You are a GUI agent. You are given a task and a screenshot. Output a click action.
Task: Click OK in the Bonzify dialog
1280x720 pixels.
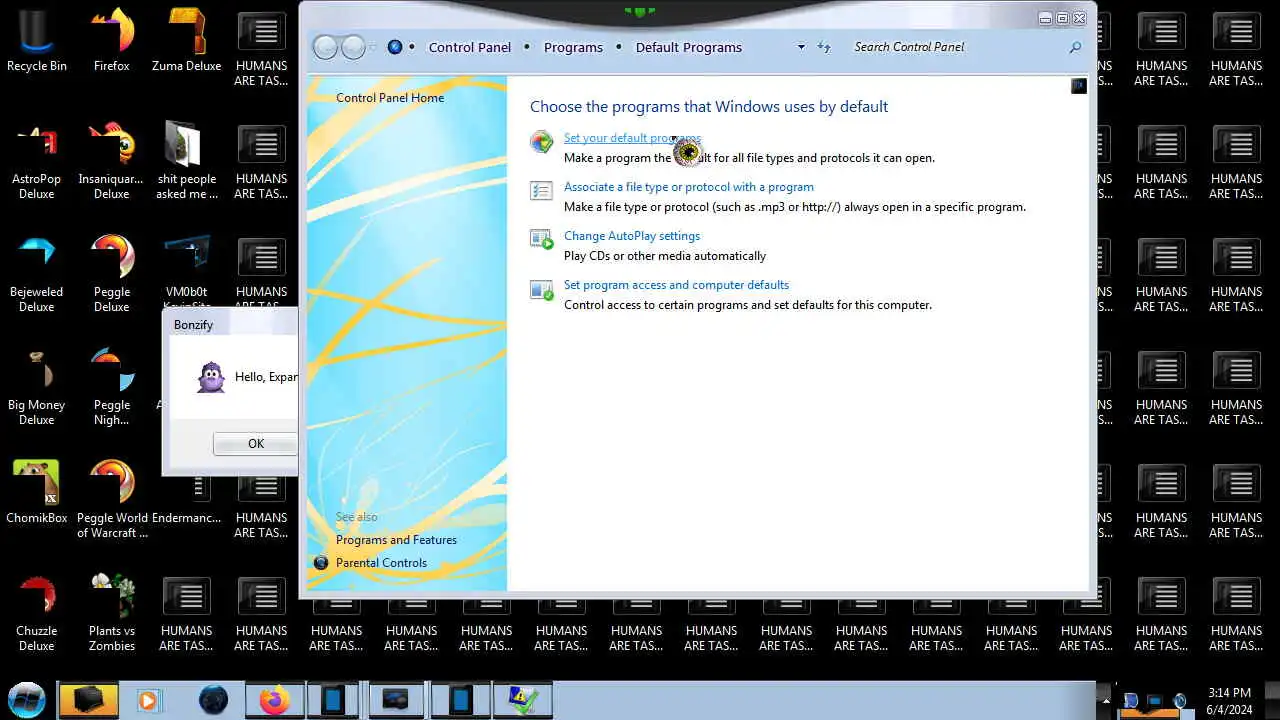click(255, 444)
